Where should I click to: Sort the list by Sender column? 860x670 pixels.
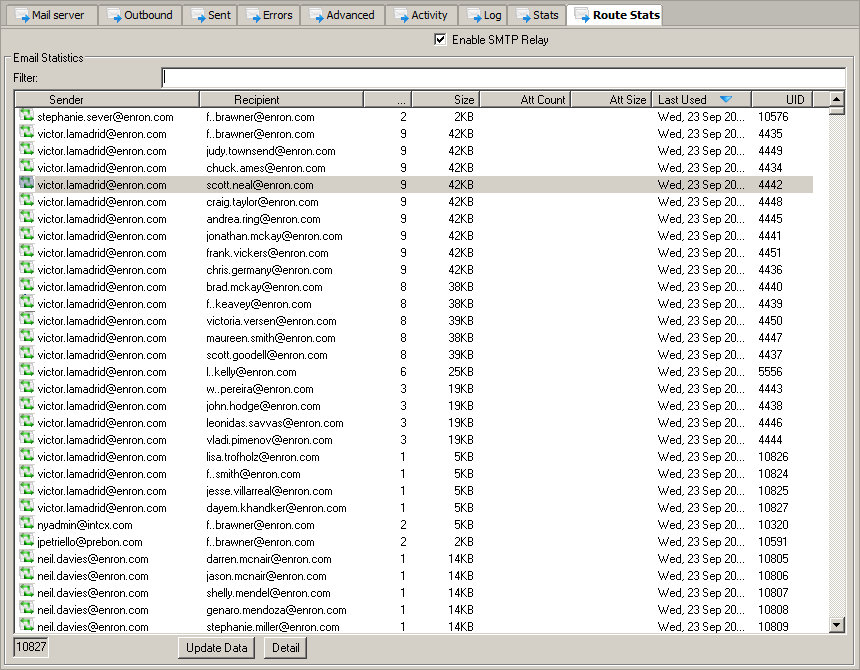pyautogui.click(x=107, y=99)
